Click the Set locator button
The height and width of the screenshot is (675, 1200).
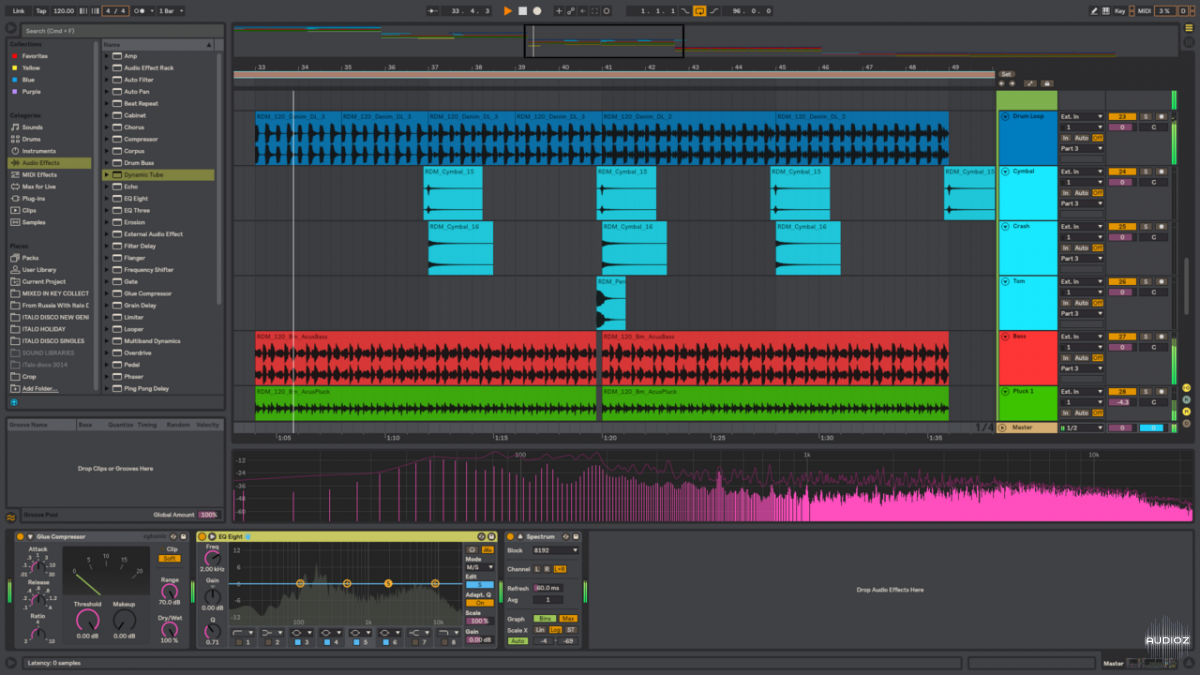(1006, 74)
